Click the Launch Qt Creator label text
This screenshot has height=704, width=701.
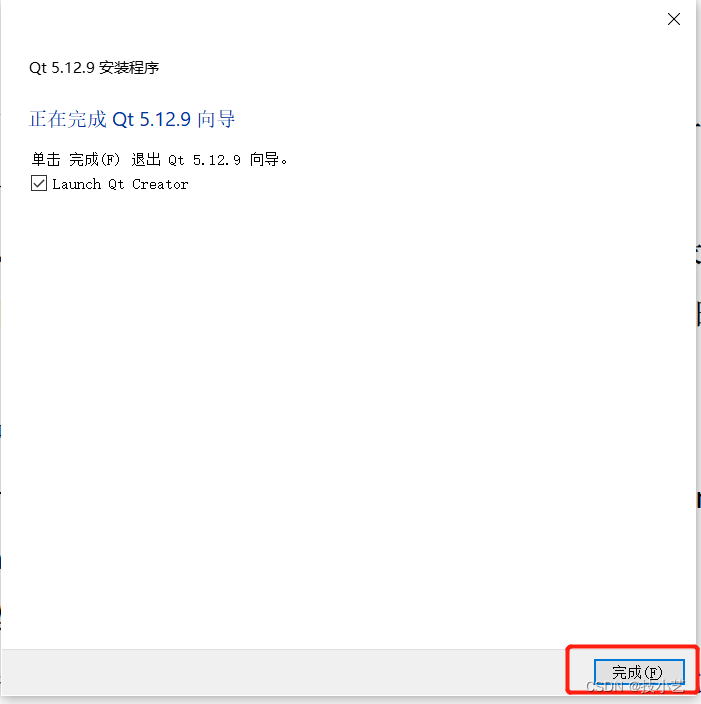[x=120, y=184]
